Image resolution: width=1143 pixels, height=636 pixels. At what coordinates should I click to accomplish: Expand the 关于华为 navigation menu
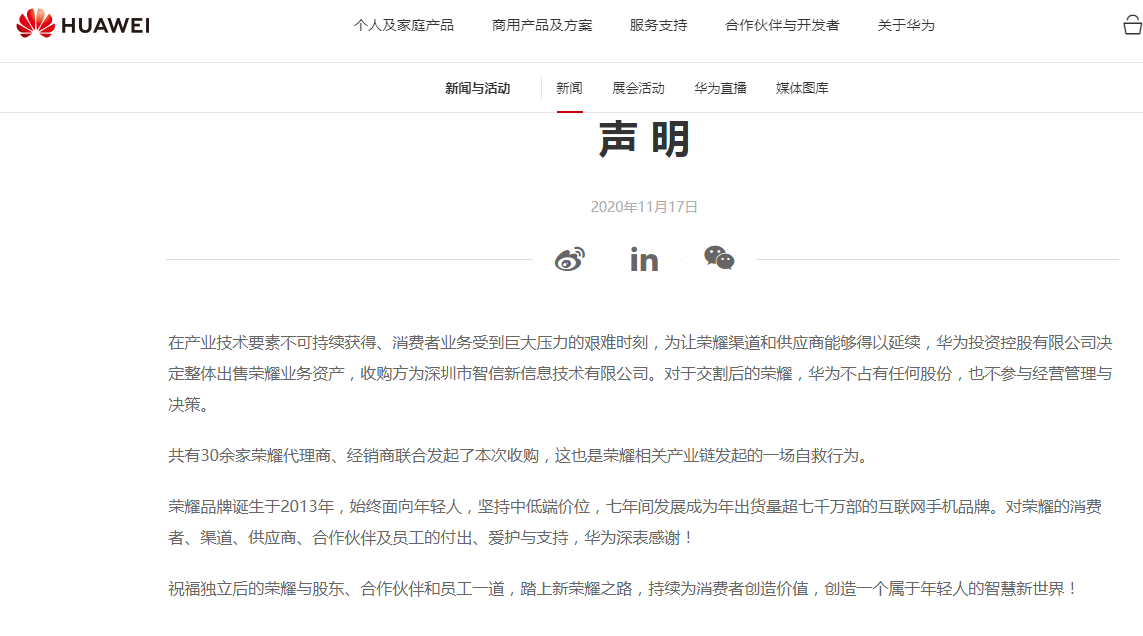(906, 25)
